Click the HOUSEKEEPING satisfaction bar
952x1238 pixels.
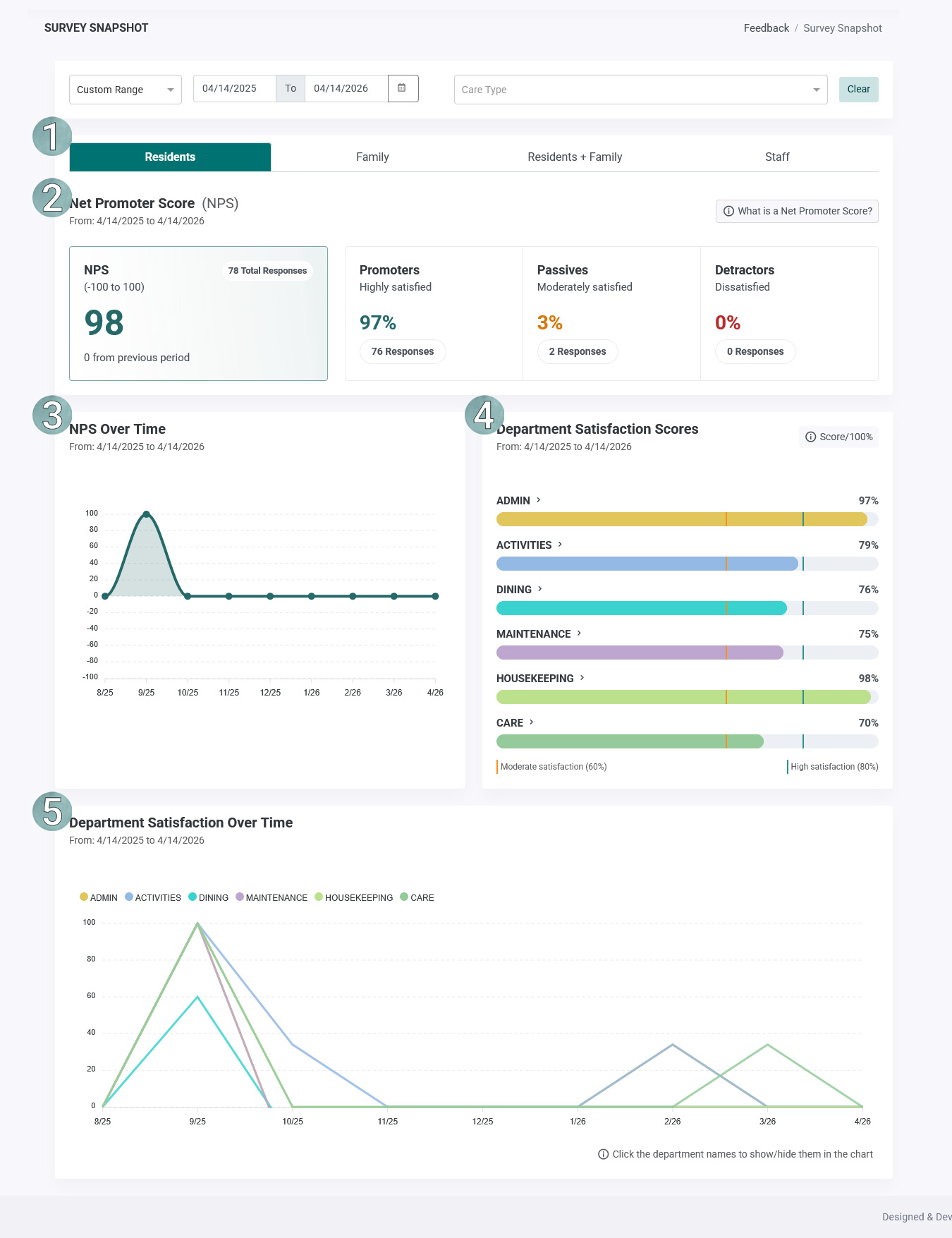[687, 697]
